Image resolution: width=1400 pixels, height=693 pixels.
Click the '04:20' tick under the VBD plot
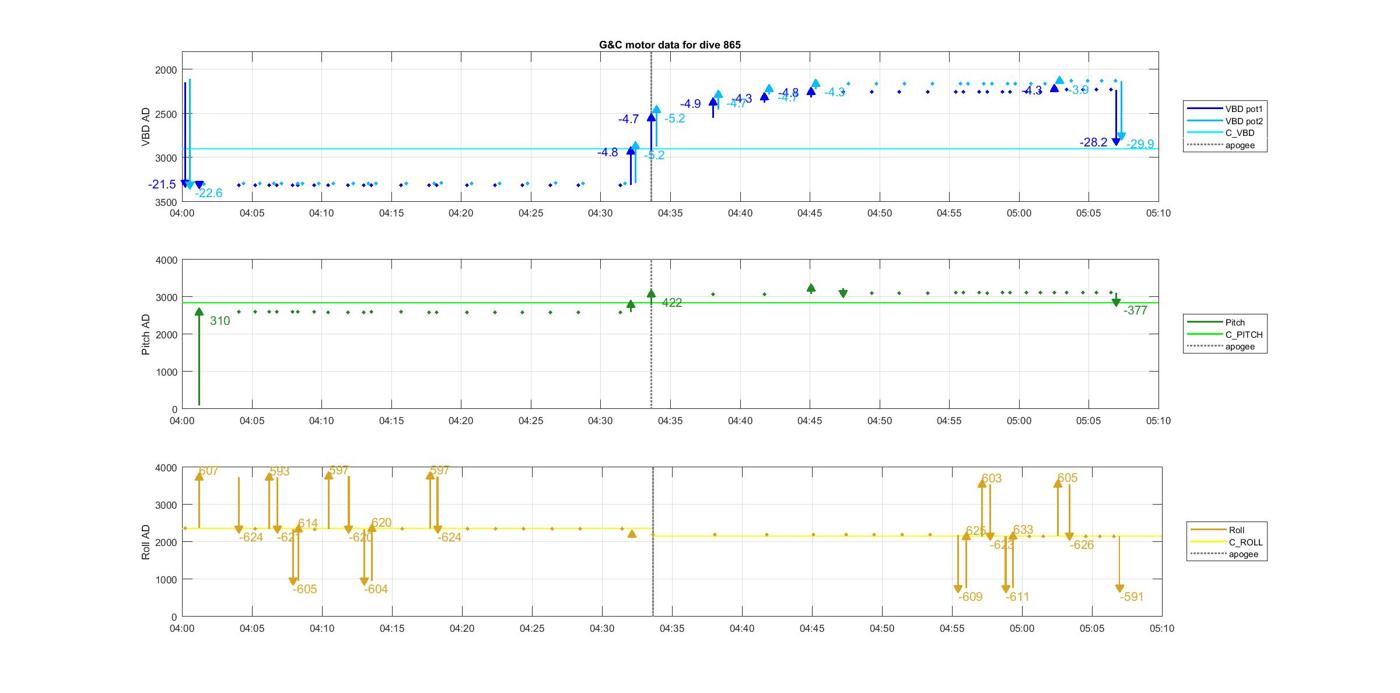tap(461, 213)
